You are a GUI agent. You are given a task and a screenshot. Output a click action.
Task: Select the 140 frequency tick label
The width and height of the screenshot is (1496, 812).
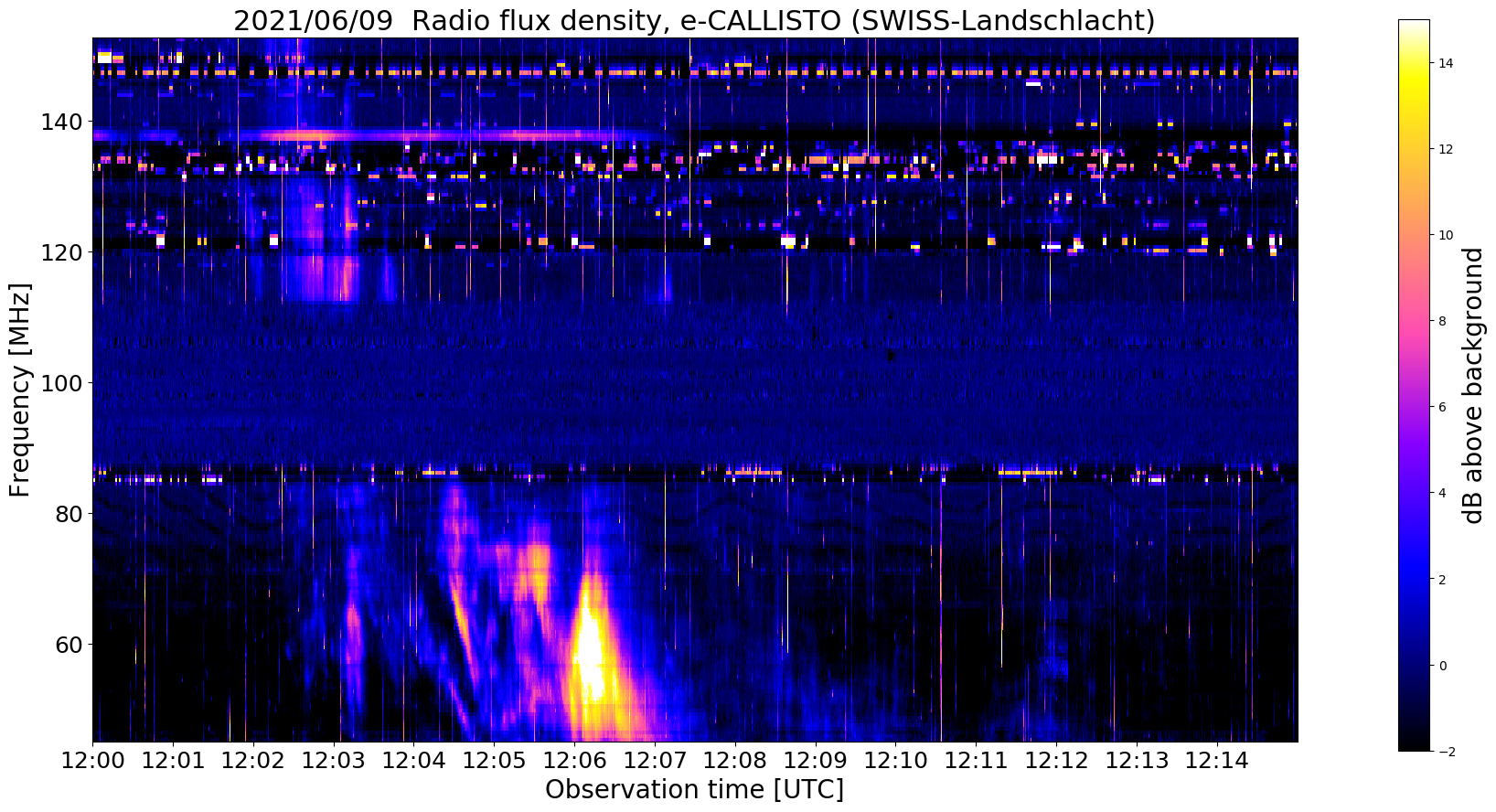pyautogui.click(x=62, y=122)
